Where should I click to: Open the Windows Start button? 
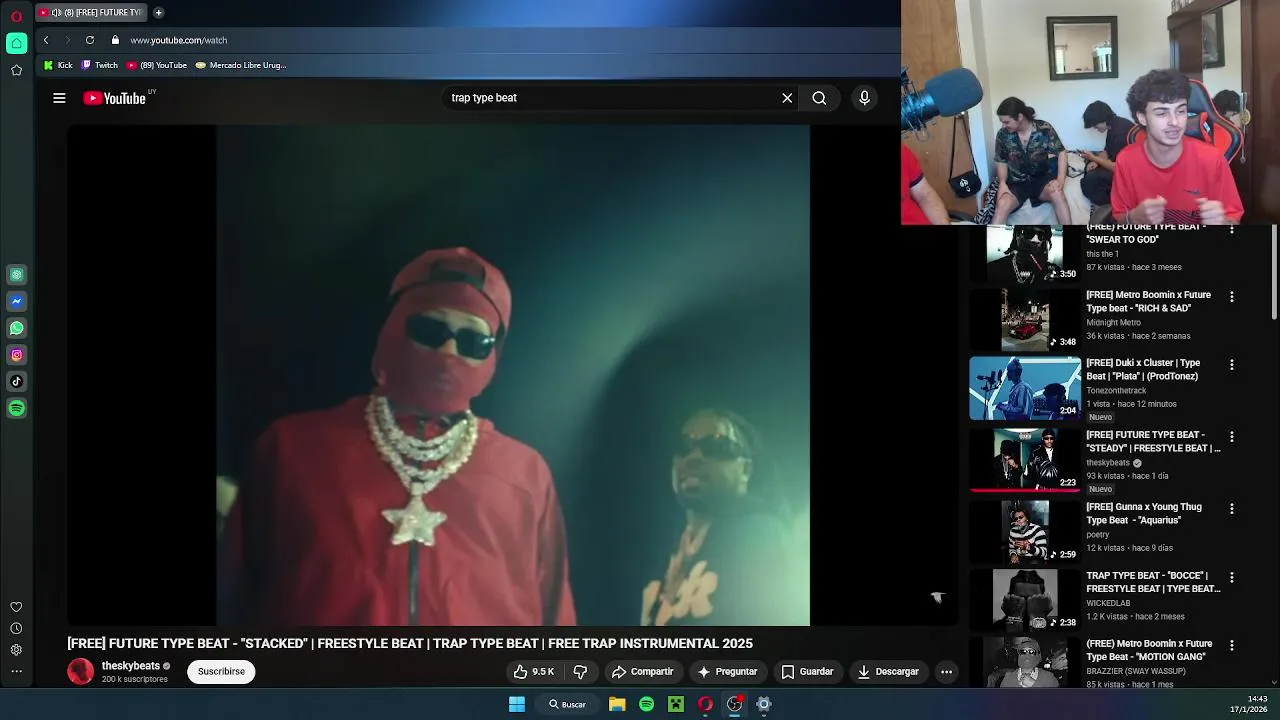[x=517, y=704]
